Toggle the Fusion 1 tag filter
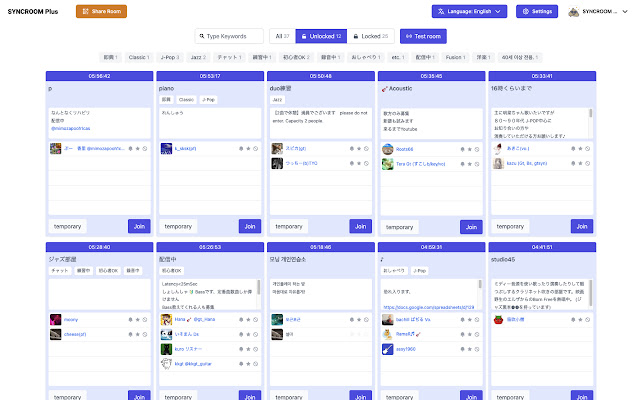This screenshot has width=640, height=400. (456, 58)
